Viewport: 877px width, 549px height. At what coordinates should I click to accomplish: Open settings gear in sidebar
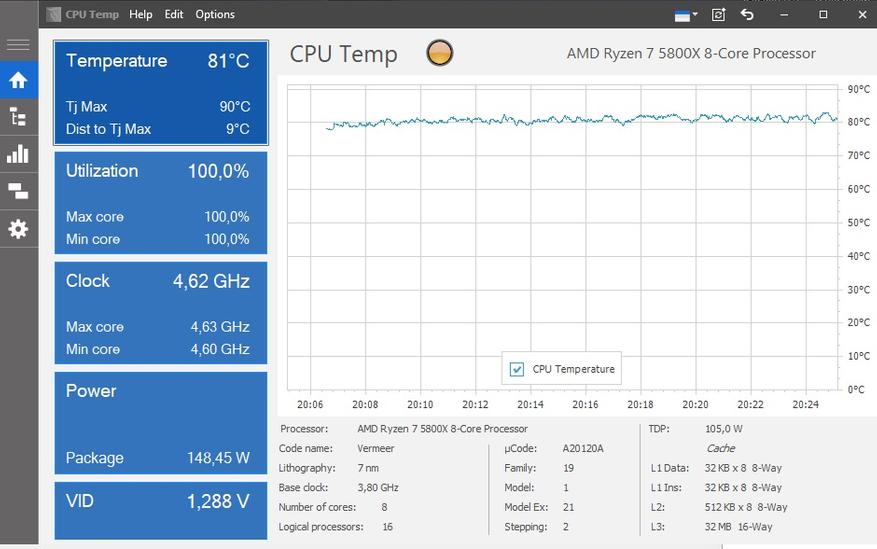coord(18,229)
